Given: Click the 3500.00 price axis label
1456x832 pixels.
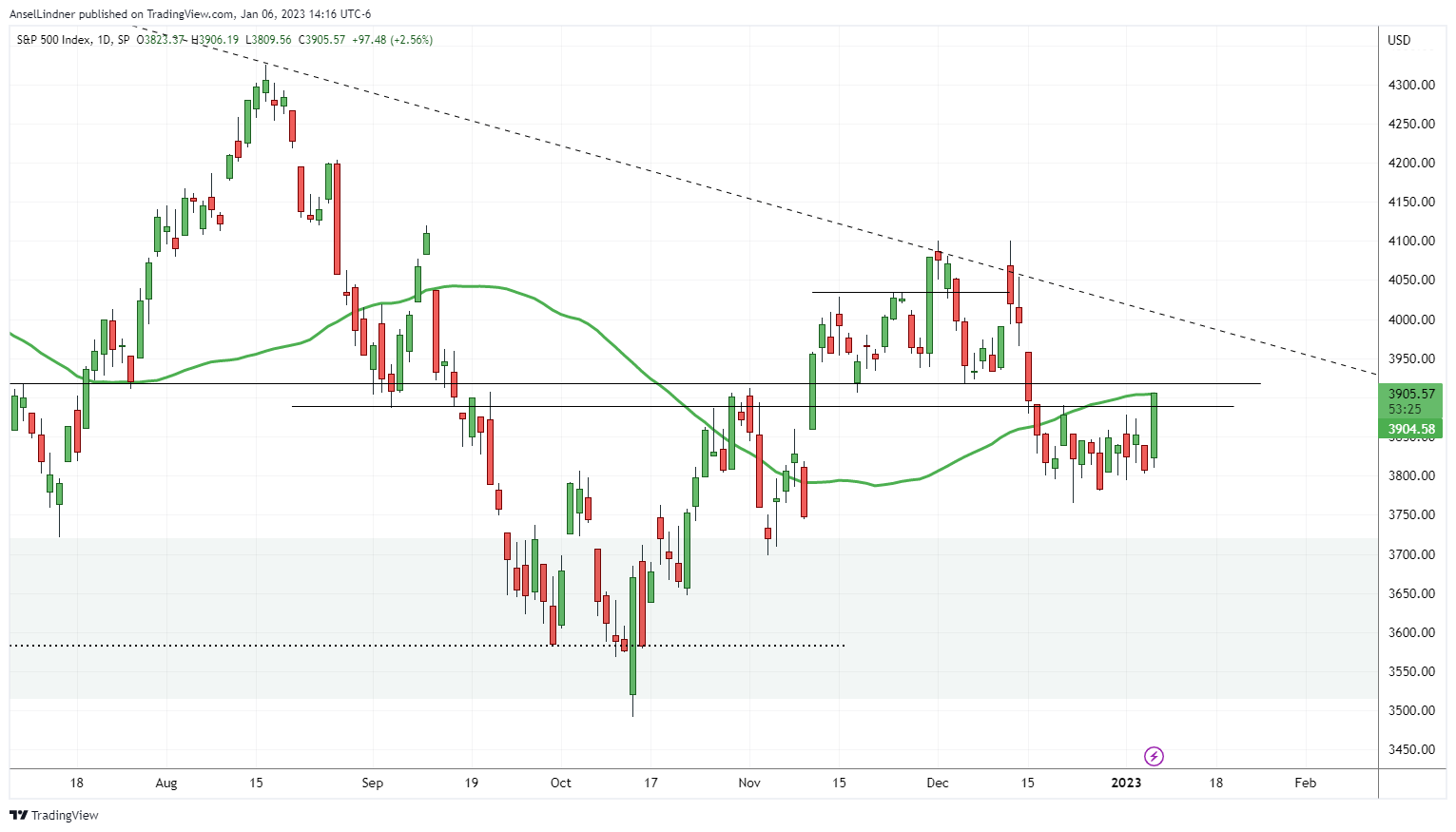Looking at the screenshot, I should (x=1411, y=710).
